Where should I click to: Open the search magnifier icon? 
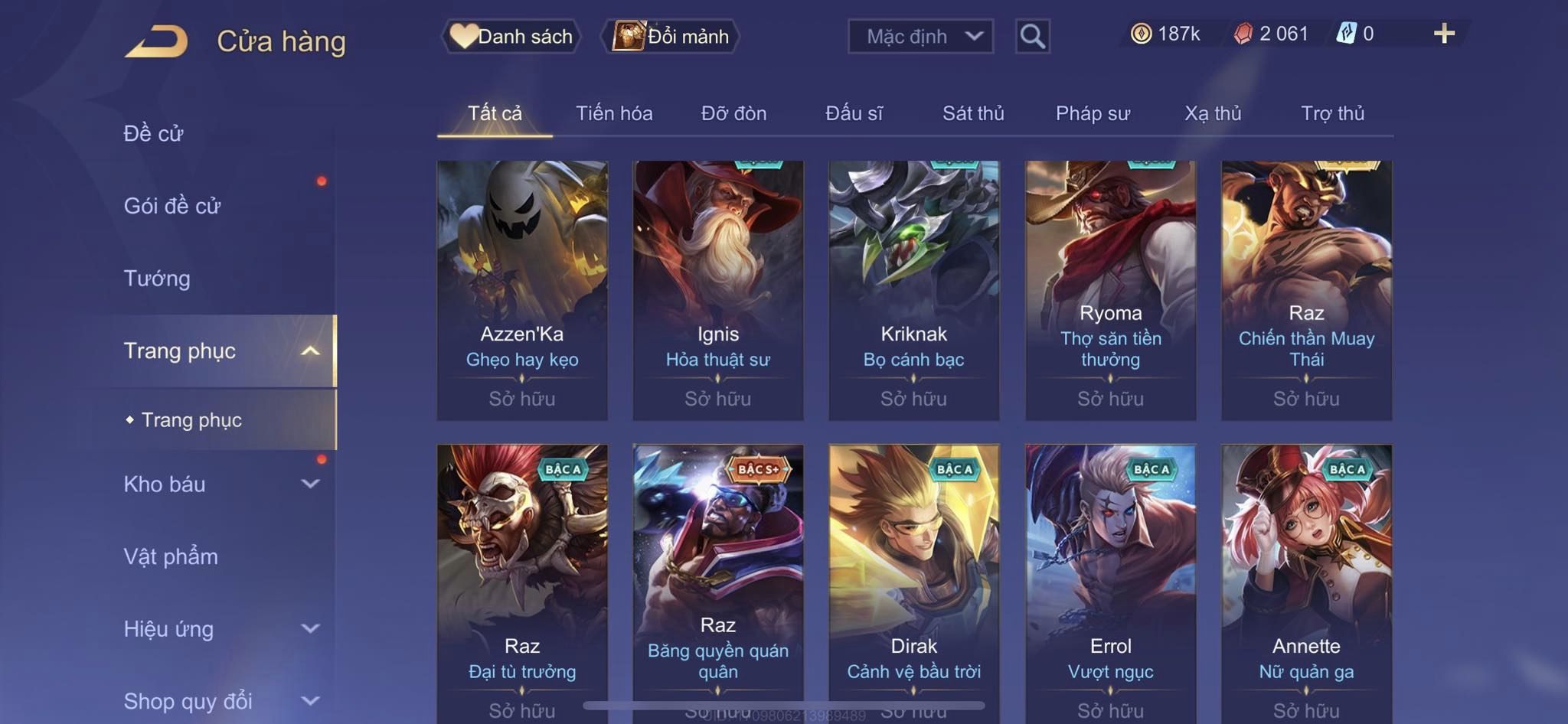point(1032,36)
